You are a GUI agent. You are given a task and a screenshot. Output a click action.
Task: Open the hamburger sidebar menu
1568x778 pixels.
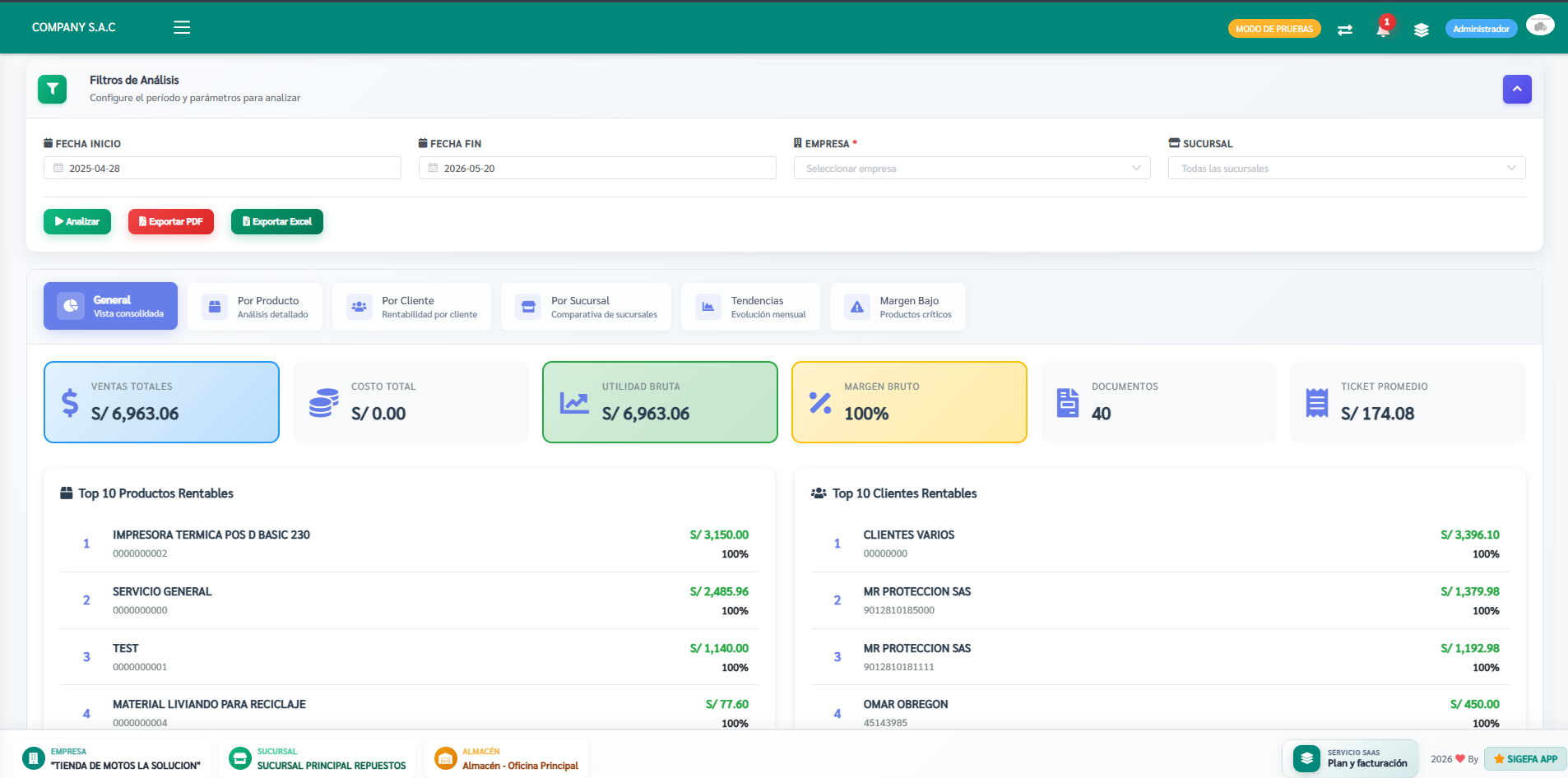pyautogui.click(x=182, y=27)
